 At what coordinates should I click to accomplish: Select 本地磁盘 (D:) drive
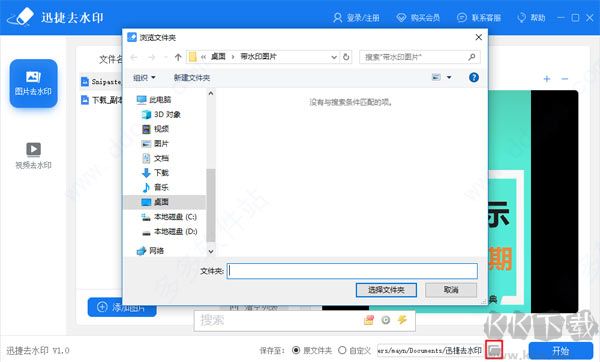point(169,232)
